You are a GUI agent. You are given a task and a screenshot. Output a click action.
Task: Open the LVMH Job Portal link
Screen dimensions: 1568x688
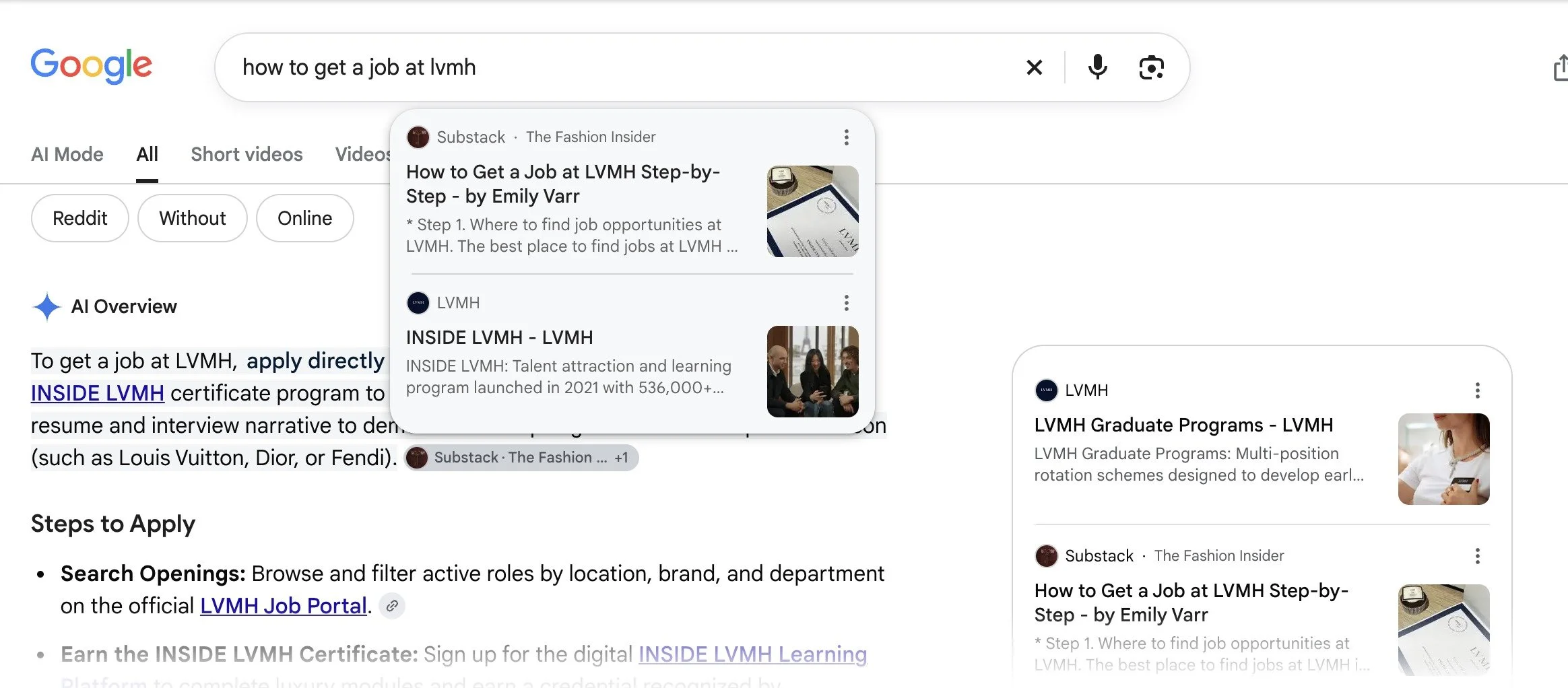(284, 606)
